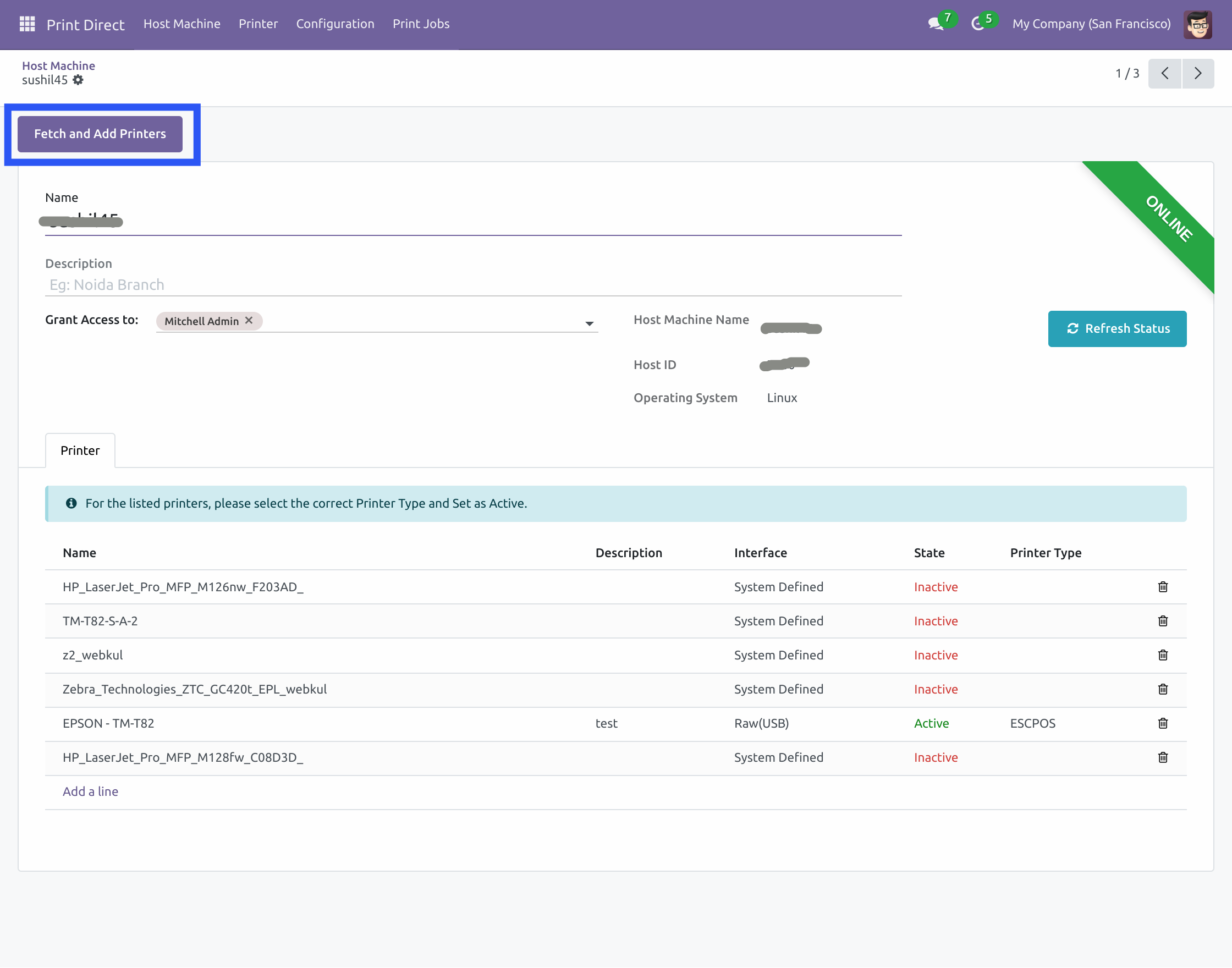Add a line to the printer list
The image size is (1232, 968).
pos(90,791)
